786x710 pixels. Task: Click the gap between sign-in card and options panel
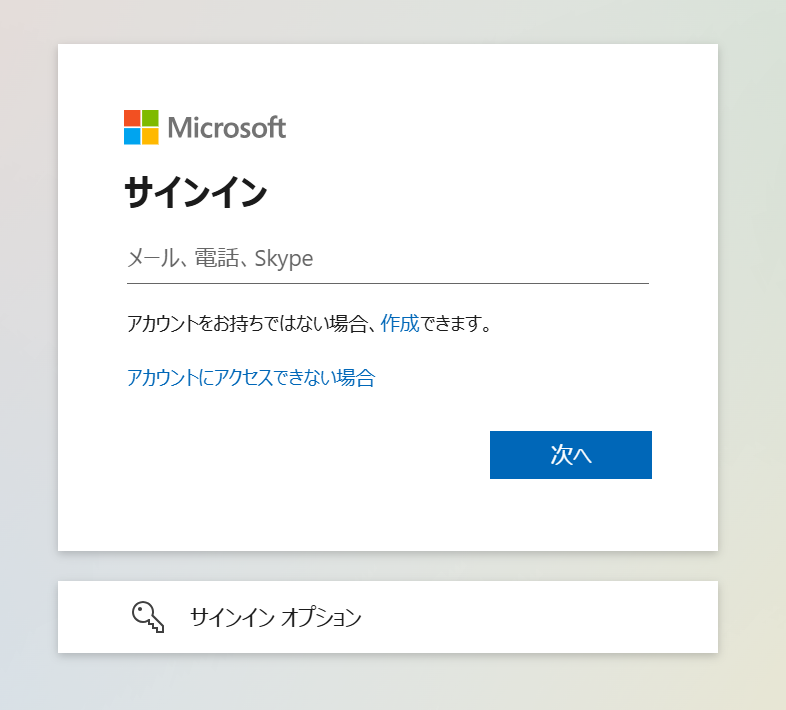(x=387, y=566)
